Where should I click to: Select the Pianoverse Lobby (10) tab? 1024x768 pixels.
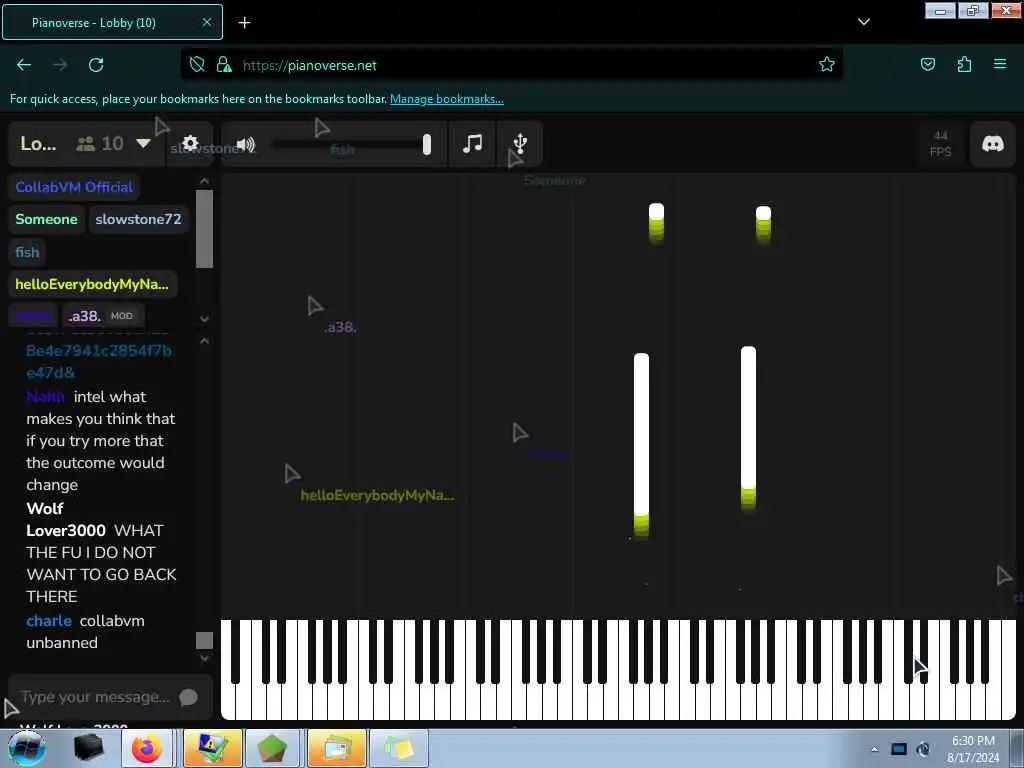pos(112,22)
